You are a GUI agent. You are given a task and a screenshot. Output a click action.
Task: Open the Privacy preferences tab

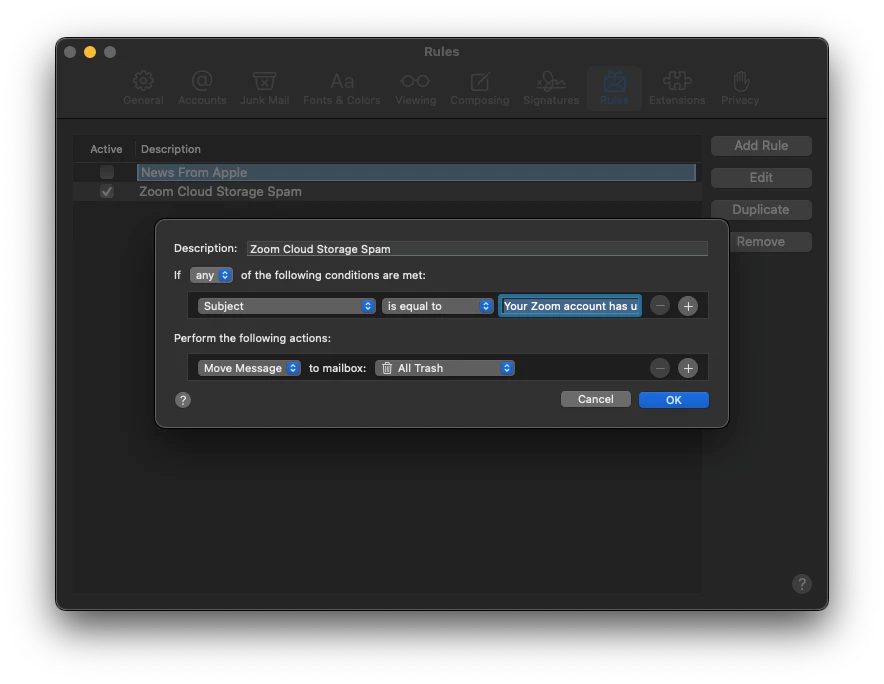(x=740, y=88)
